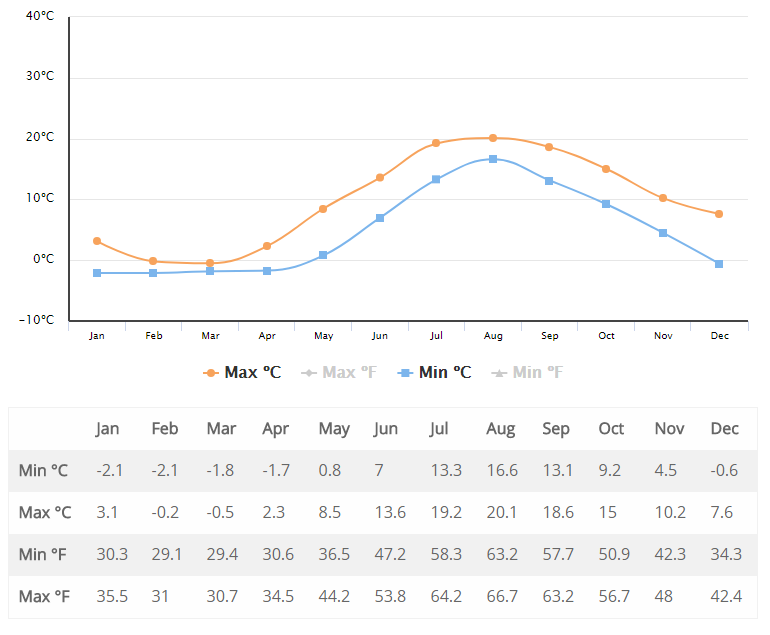Toggle the Max °C legend series

click(242, 372)
